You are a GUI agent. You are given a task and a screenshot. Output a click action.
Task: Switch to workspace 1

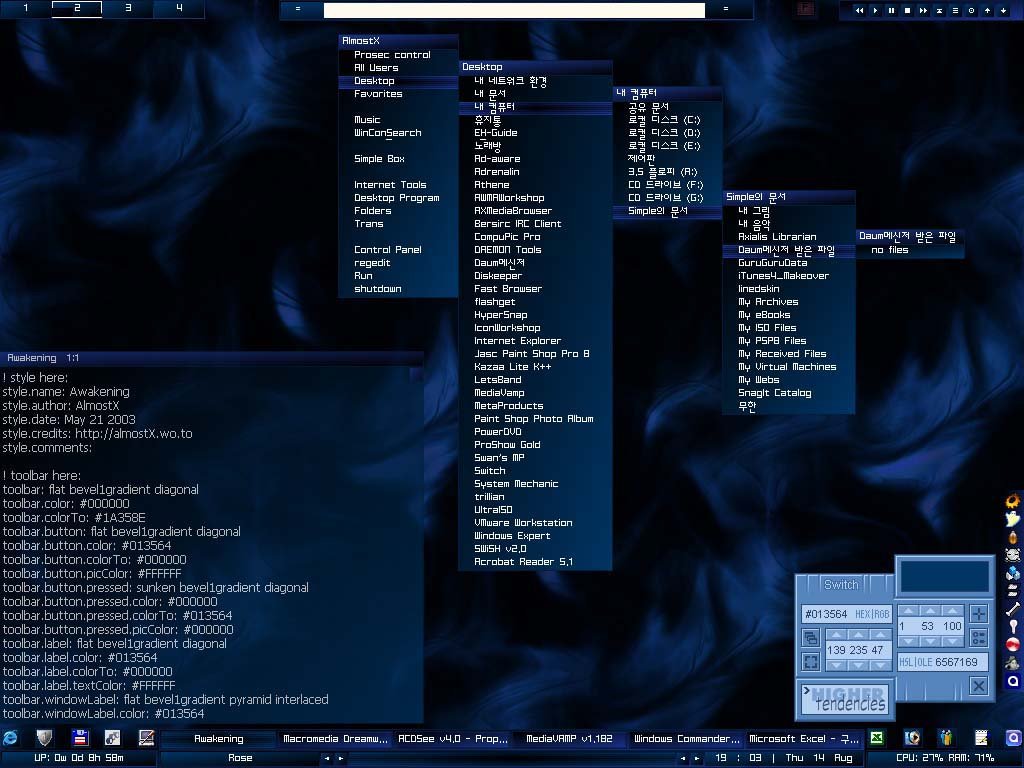point(25,8)
